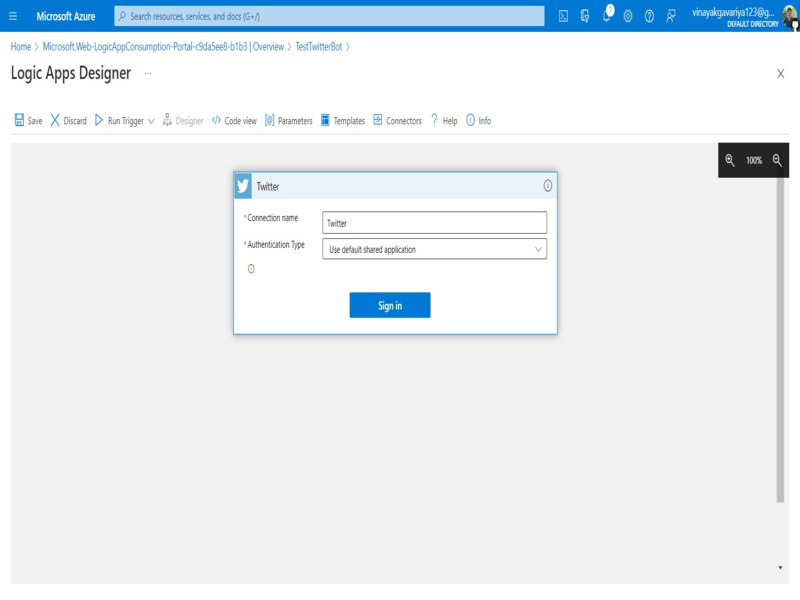800x600 pixels.
Task: Click the Designer toolbar item
Action: coord(183,120)
